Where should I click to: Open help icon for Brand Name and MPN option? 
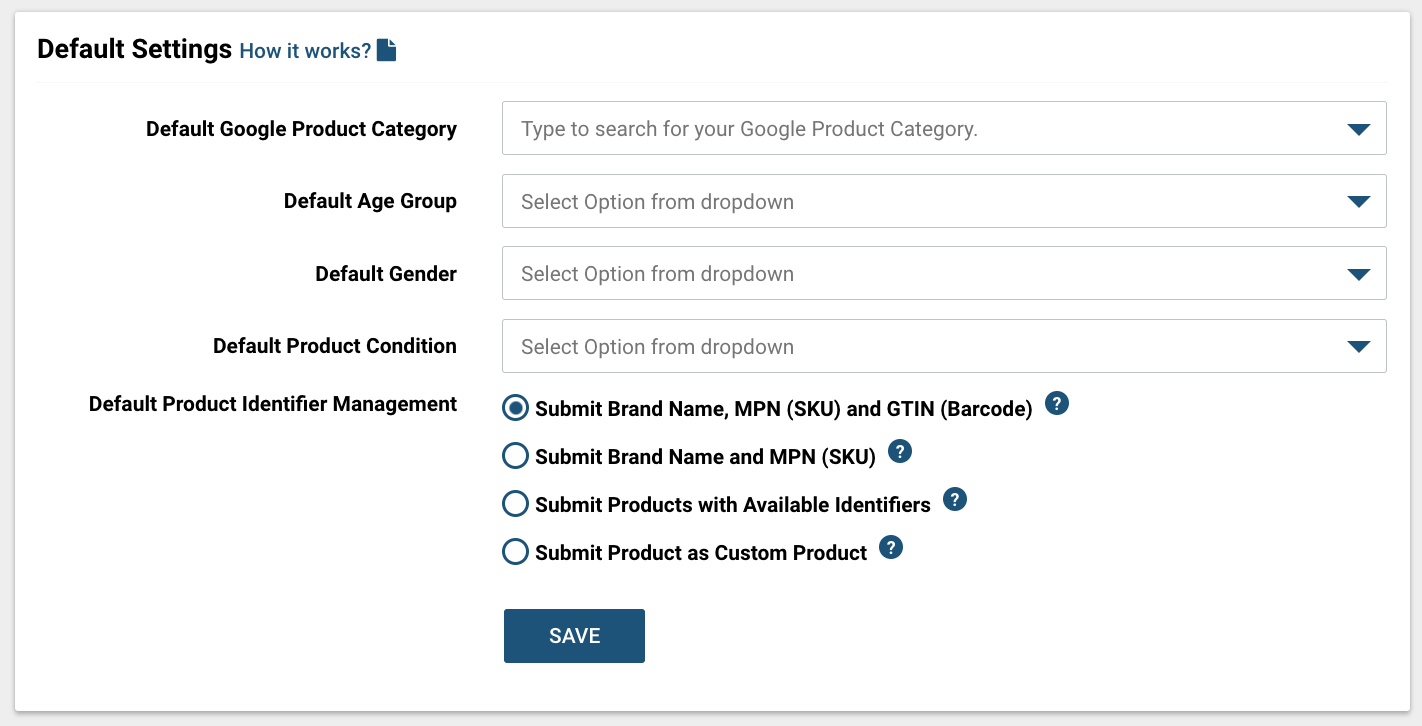[x=900, y=452]
